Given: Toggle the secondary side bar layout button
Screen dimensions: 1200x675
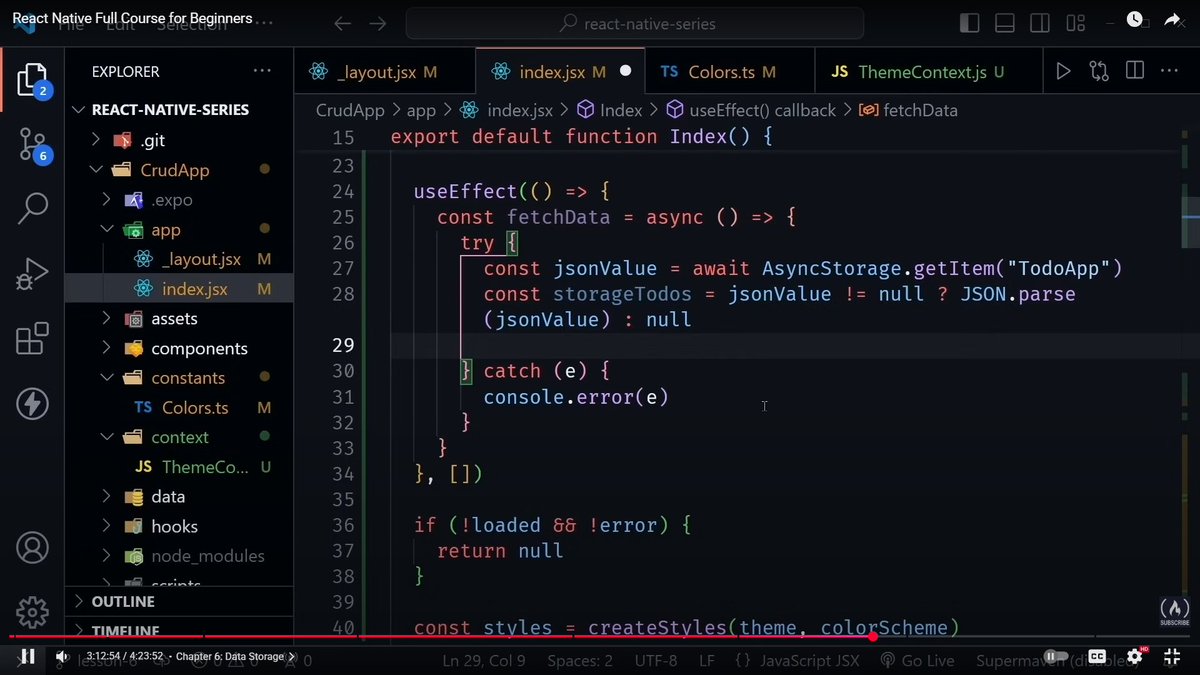Looking at the screenshot, I should point(1040,23).
